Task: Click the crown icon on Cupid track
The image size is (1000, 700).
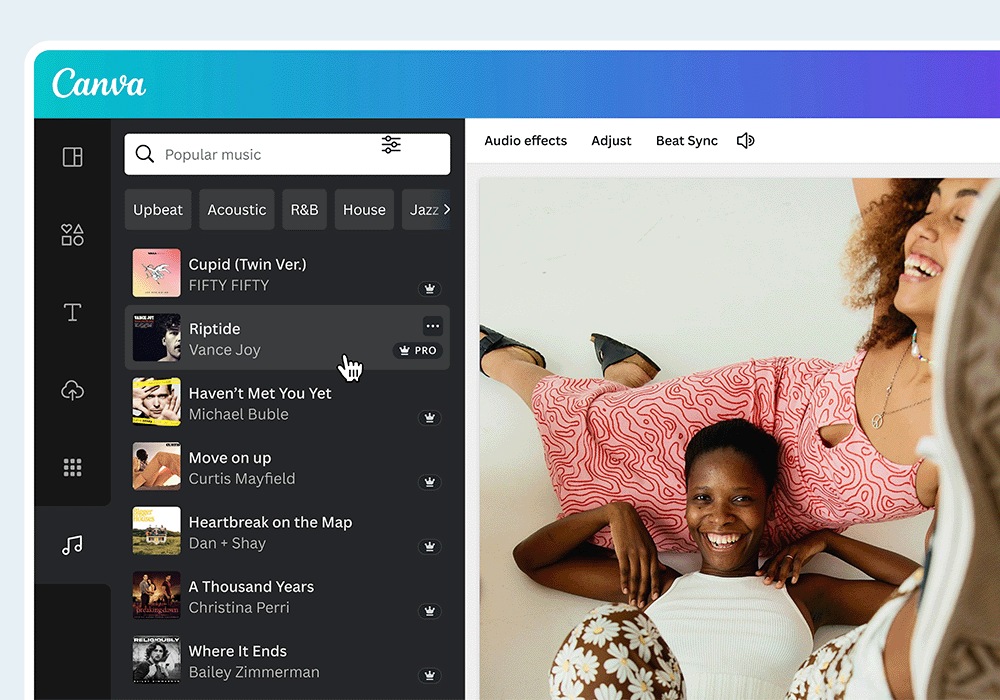Action: click(x=430, y=289)
